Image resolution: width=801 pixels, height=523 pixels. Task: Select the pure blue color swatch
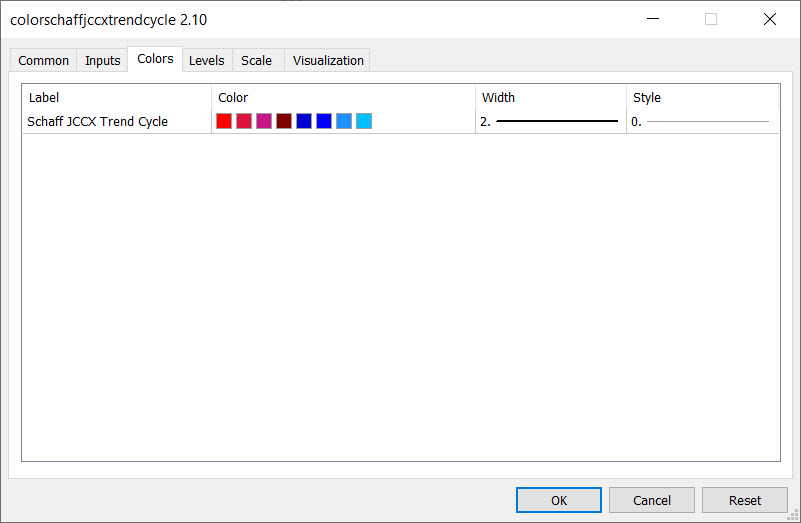tap(324, 121)
